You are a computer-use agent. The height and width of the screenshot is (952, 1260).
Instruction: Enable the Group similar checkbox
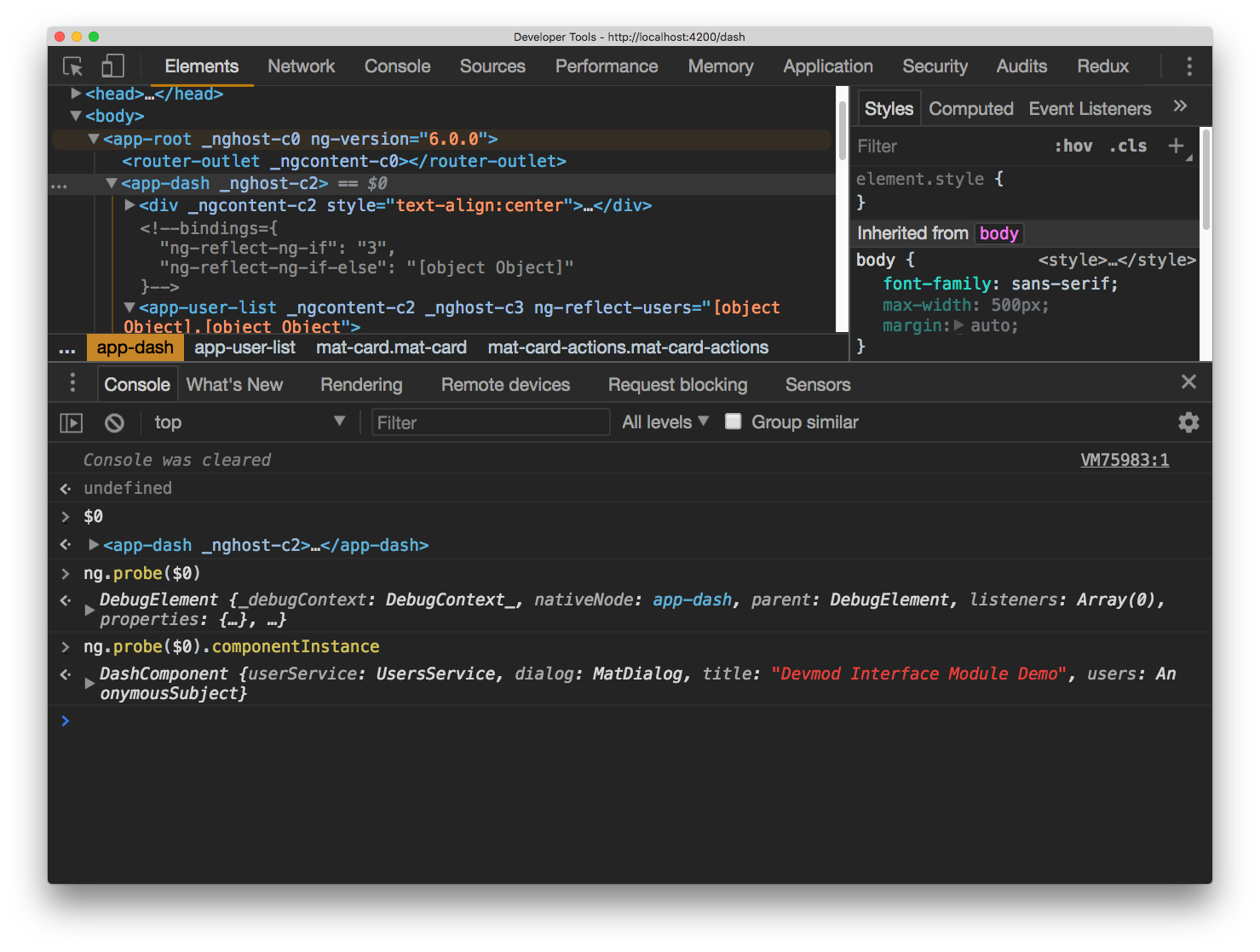733,422
